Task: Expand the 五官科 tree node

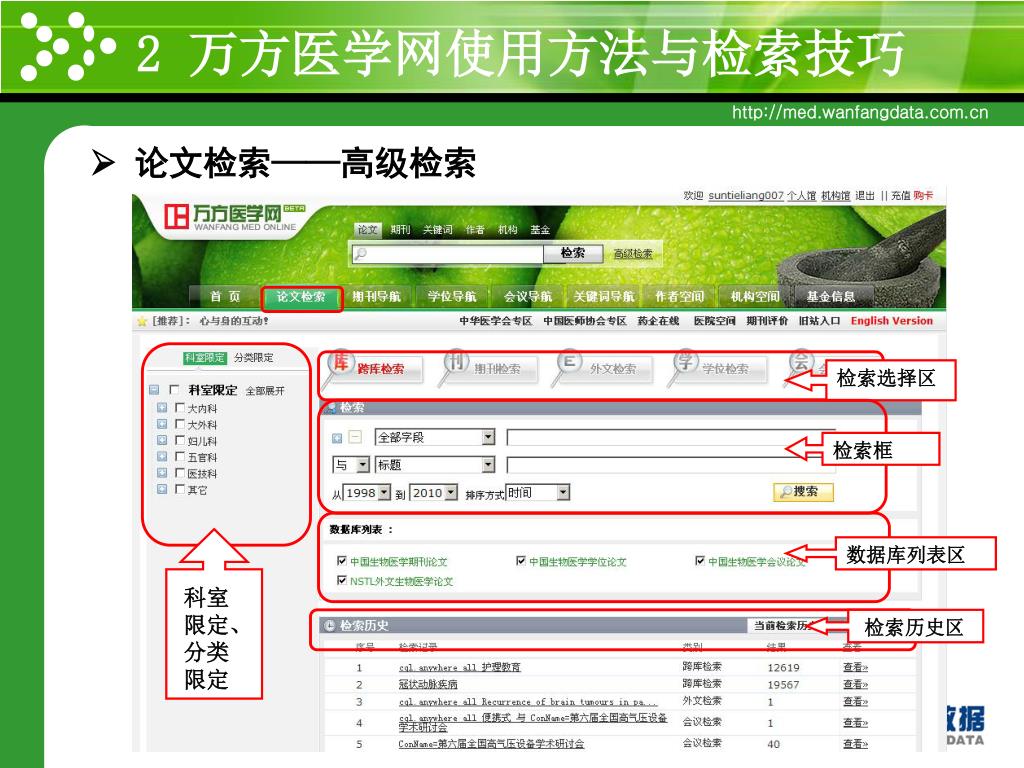Action: click(162, 456)
